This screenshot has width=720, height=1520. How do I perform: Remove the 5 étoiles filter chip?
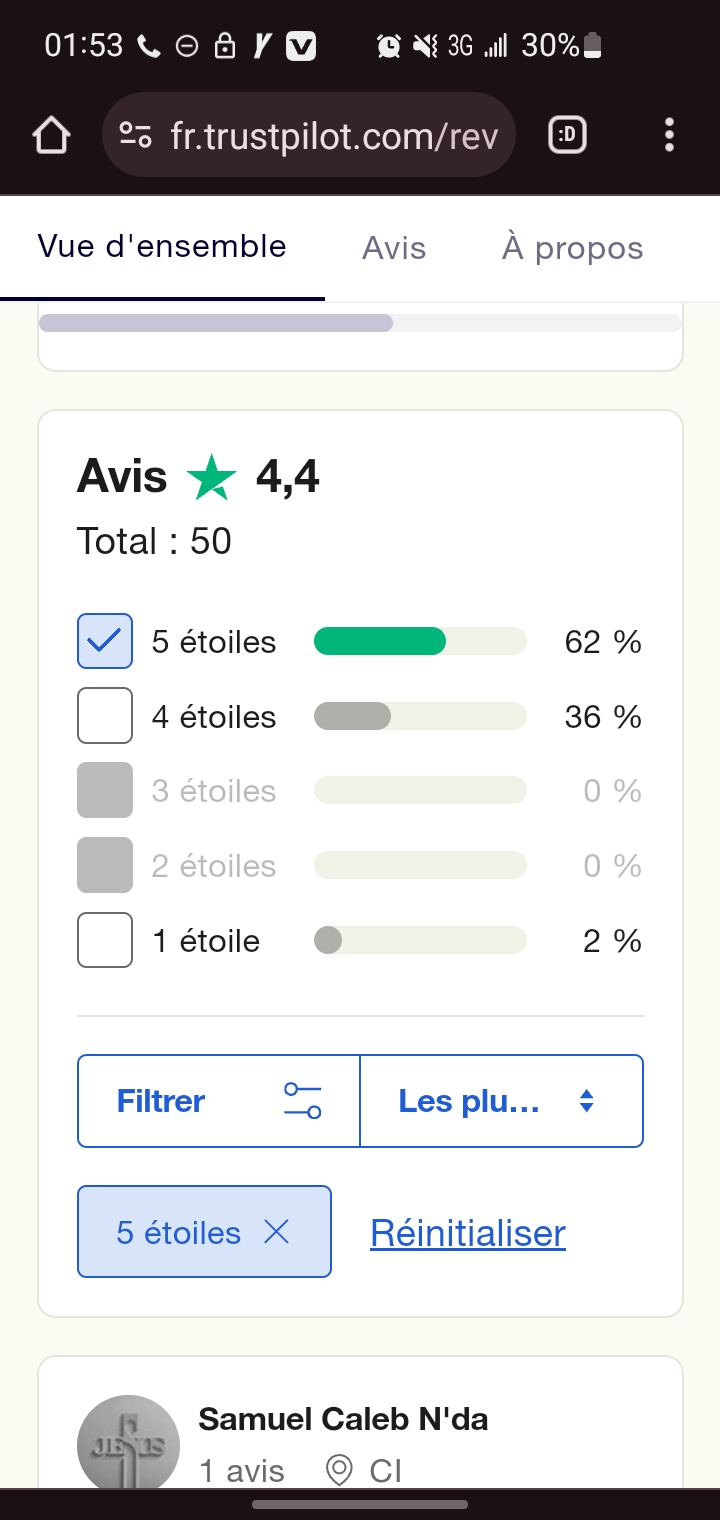pyautogui.click(x=276, y=1233)
